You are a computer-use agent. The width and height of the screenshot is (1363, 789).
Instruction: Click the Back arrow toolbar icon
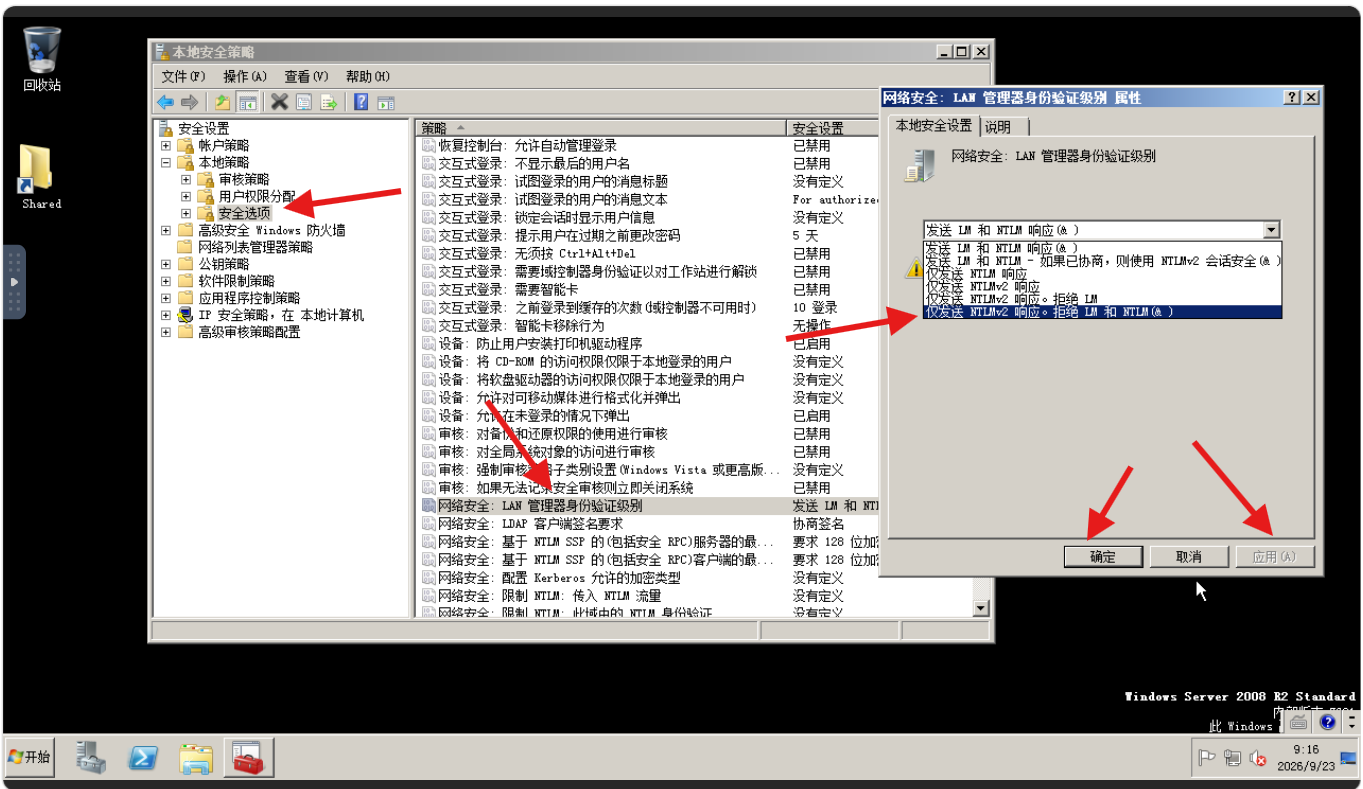click(166, 102)
